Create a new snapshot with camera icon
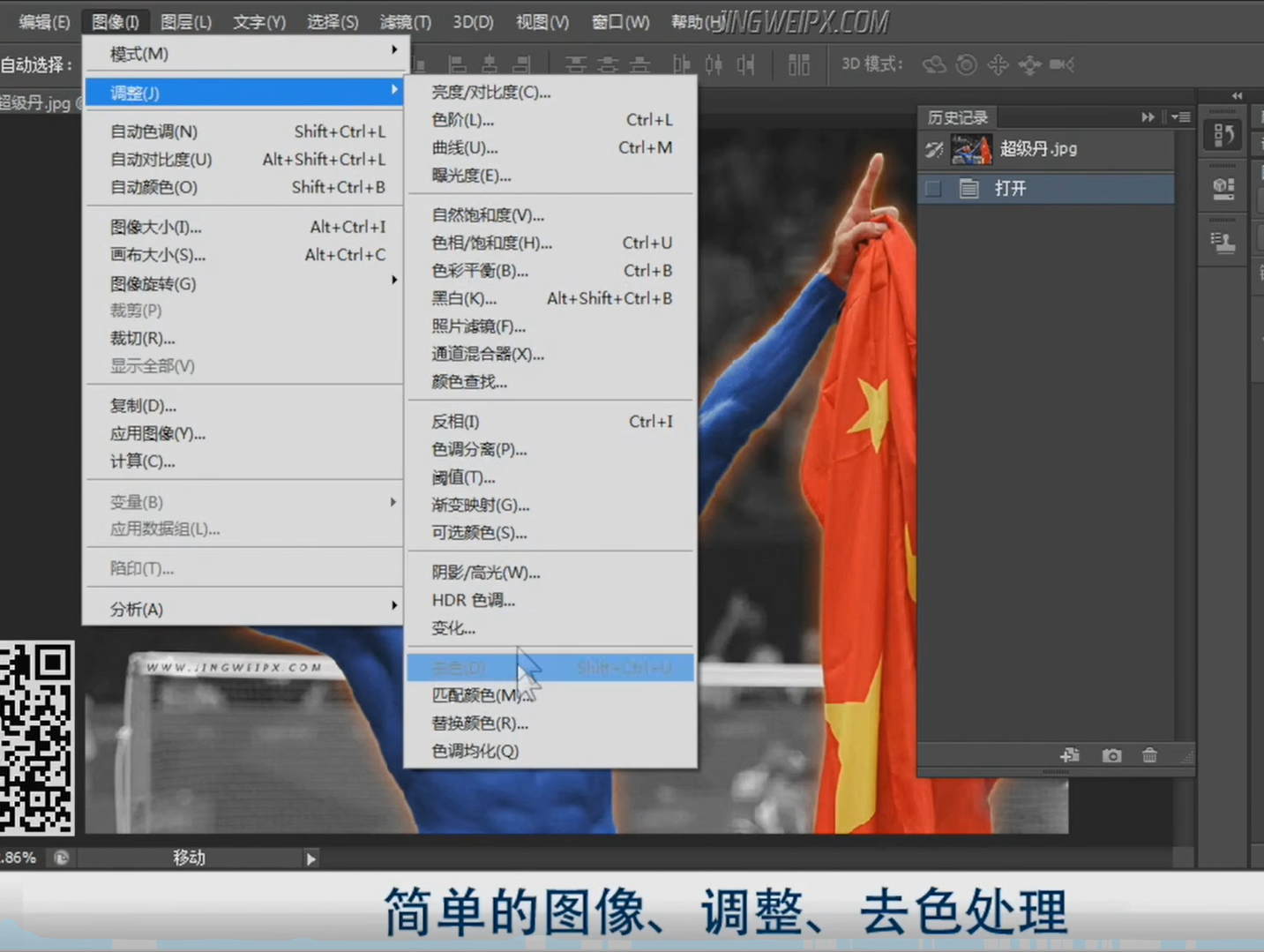Viewport: 1264px width, 952px height. point(1111,755)
